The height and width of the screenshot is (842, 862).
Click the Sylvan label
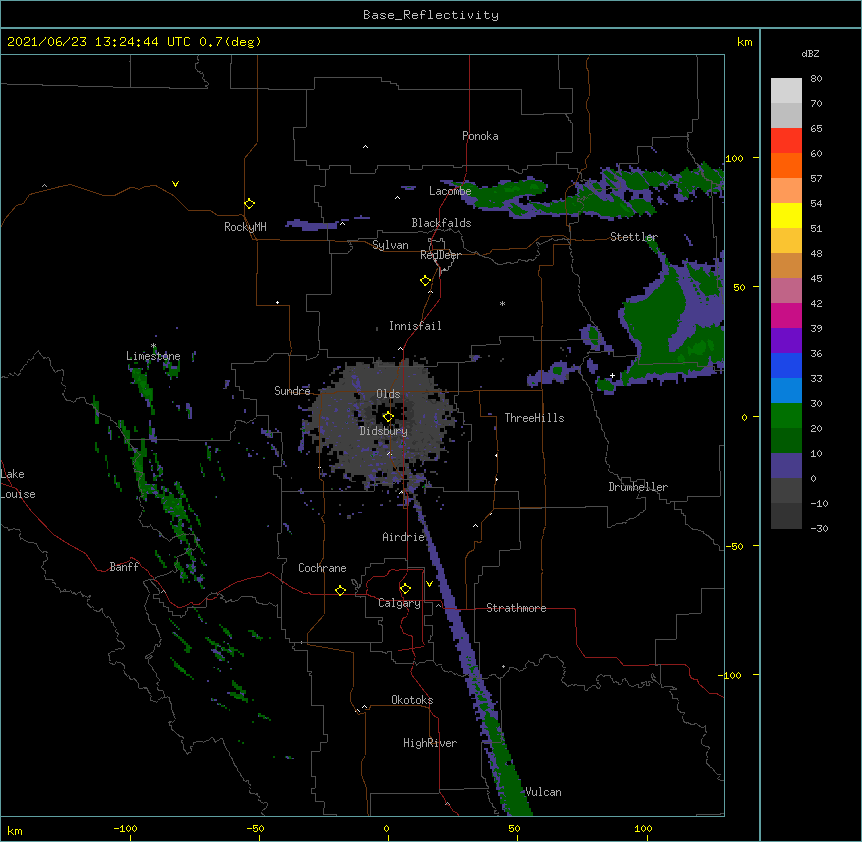point(390,245)
